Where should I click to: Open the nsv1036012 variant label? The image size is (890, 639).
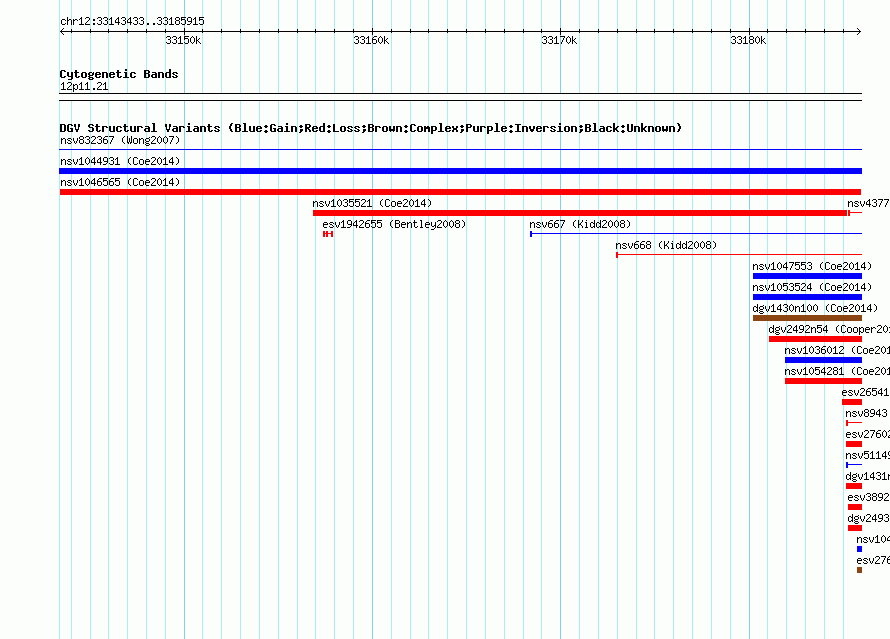[837, 350]
